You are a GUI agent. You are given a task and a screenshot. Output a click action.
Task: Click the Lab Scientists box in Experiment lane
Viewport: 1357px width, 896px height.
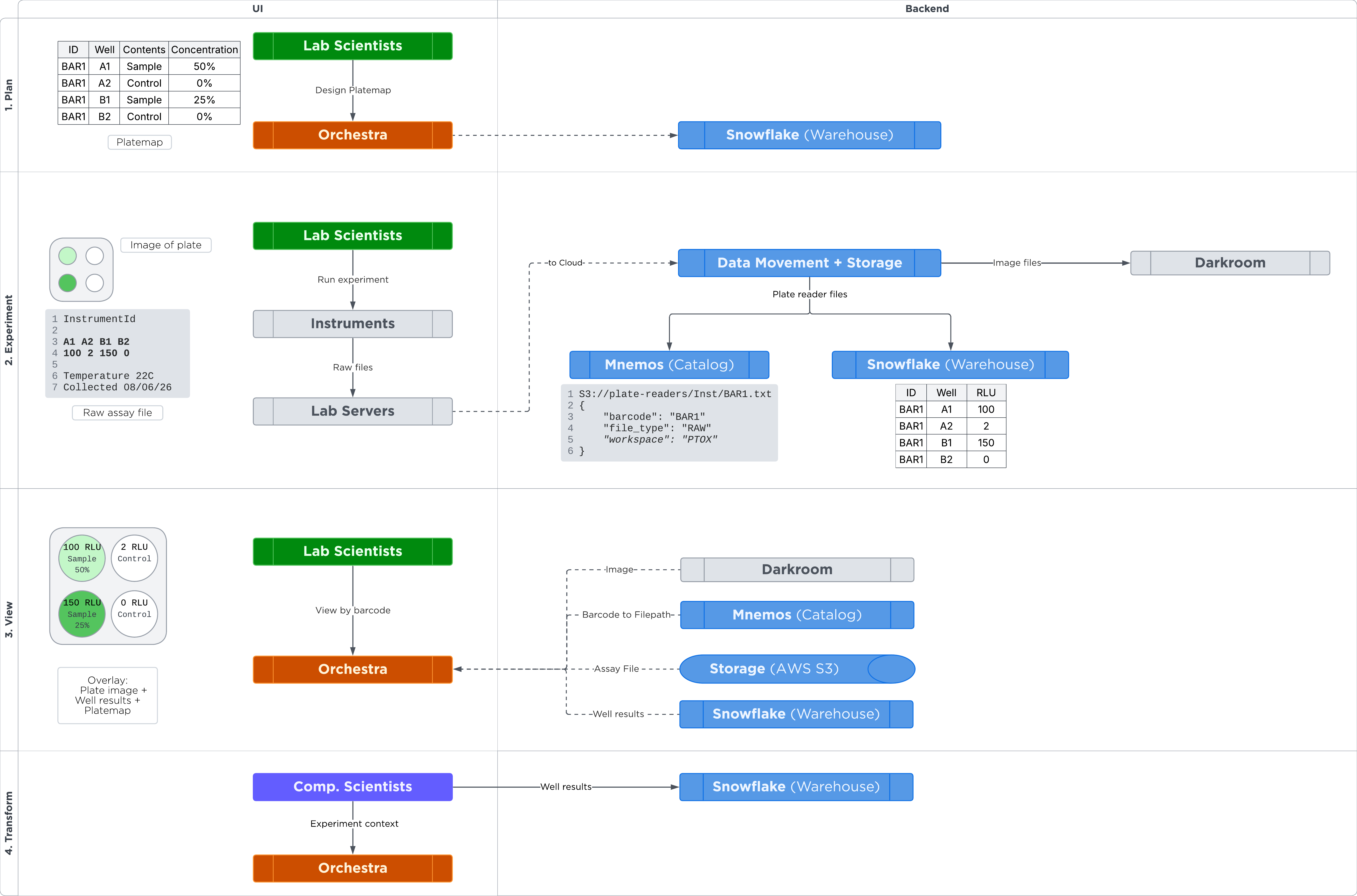352,236
